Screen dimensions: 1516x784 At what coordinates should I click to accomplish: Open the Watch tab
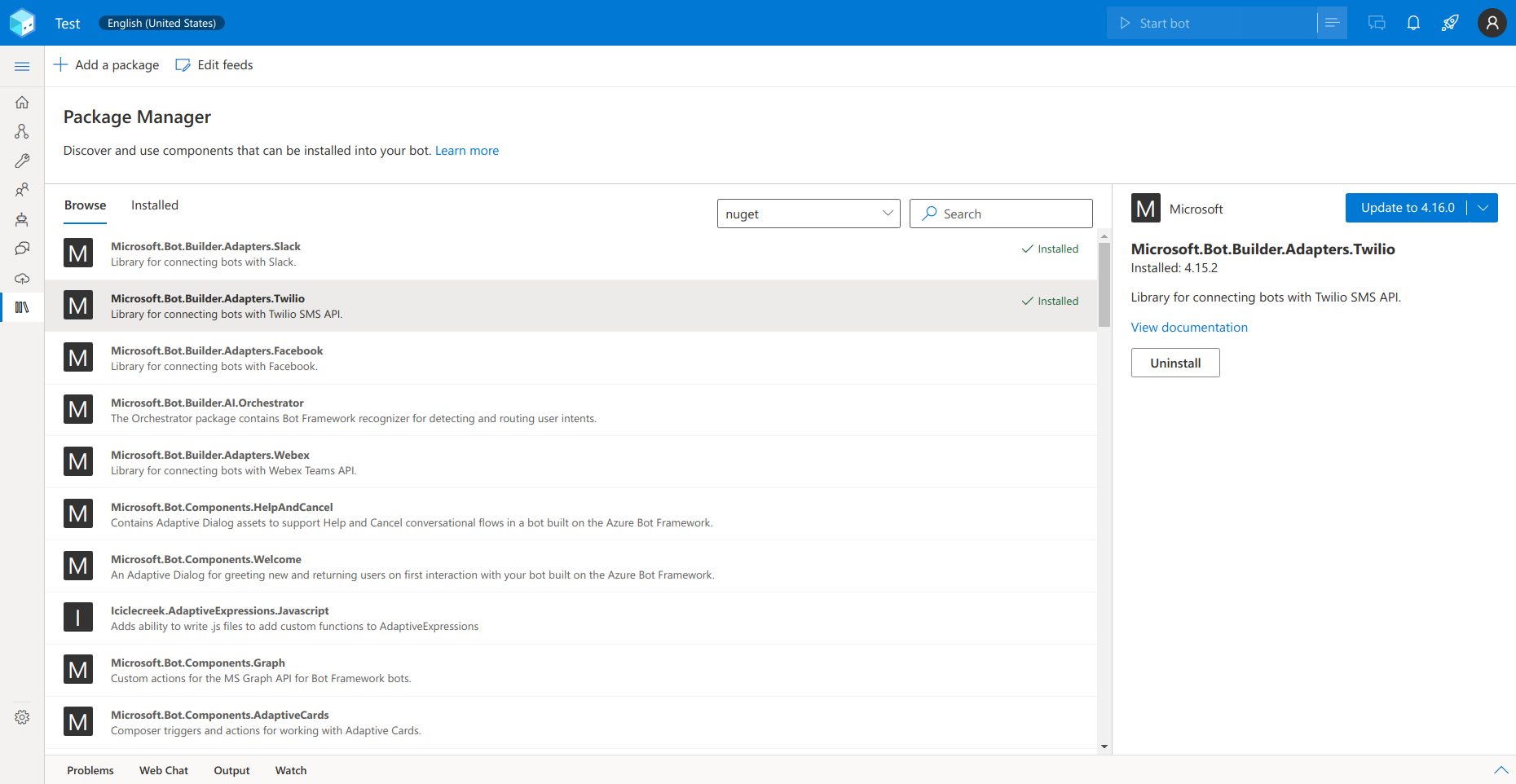pos(291,770)
